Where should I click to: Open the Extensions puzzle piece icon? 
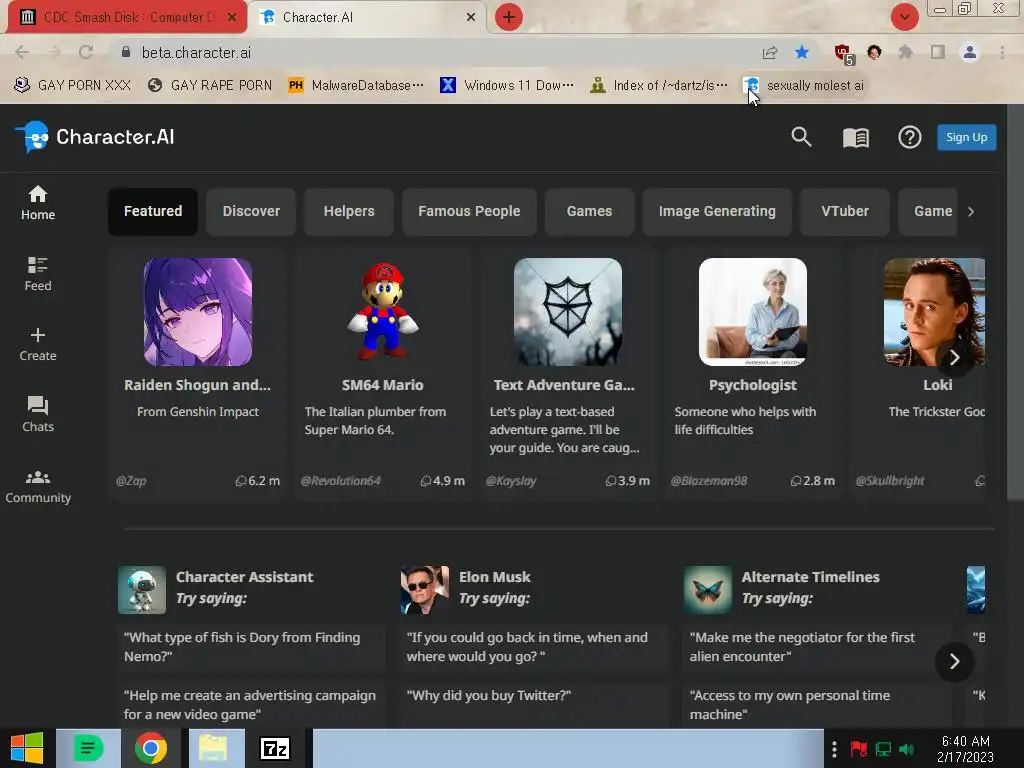[906, 52]
